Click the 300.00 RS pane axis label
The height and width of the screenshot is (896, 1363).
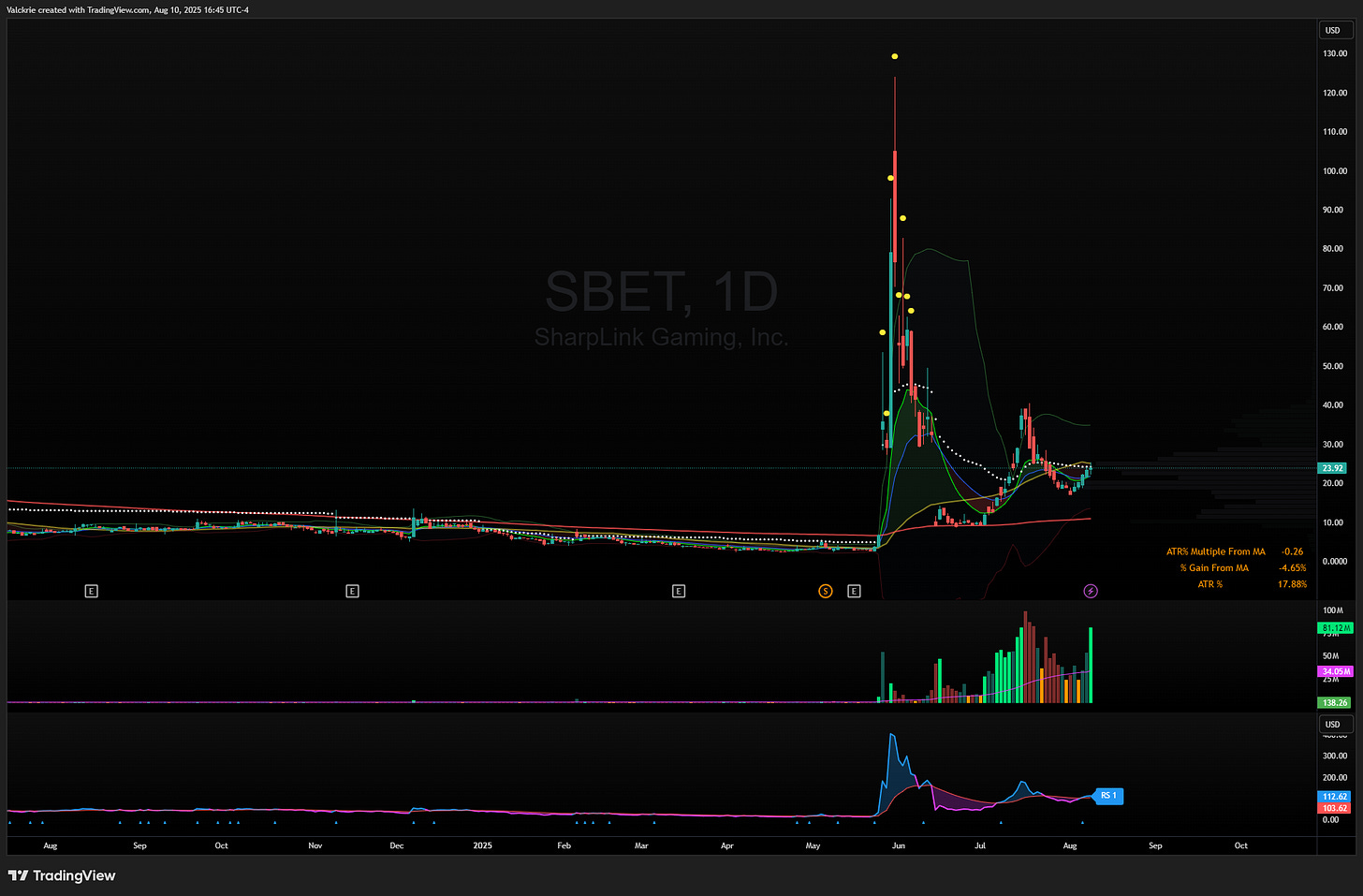click(1335, 756)
